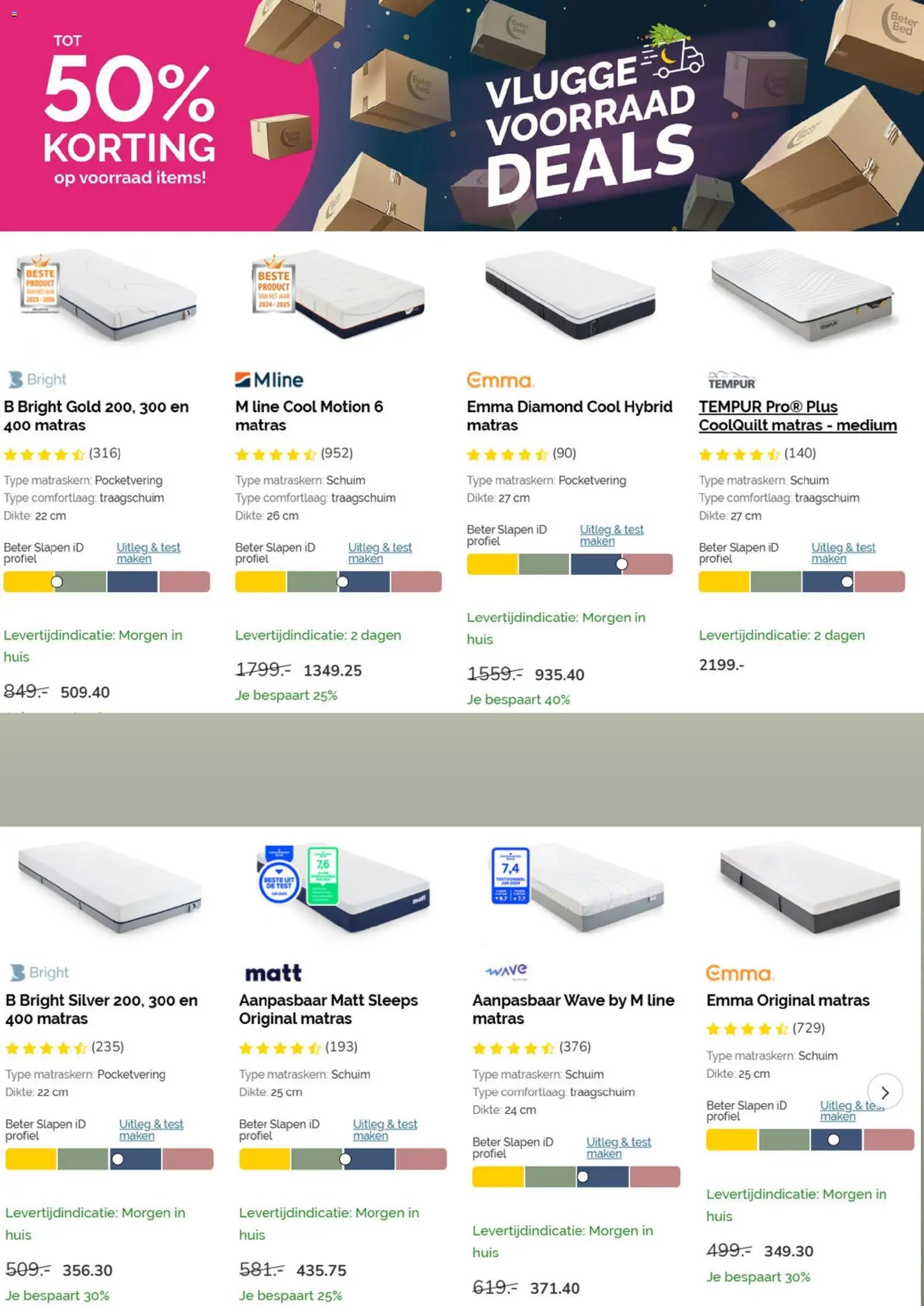This screenshot has height=1306, width=924.
Task: Click the TEMPUR brand logo
Action: click(x=731, y=380)
